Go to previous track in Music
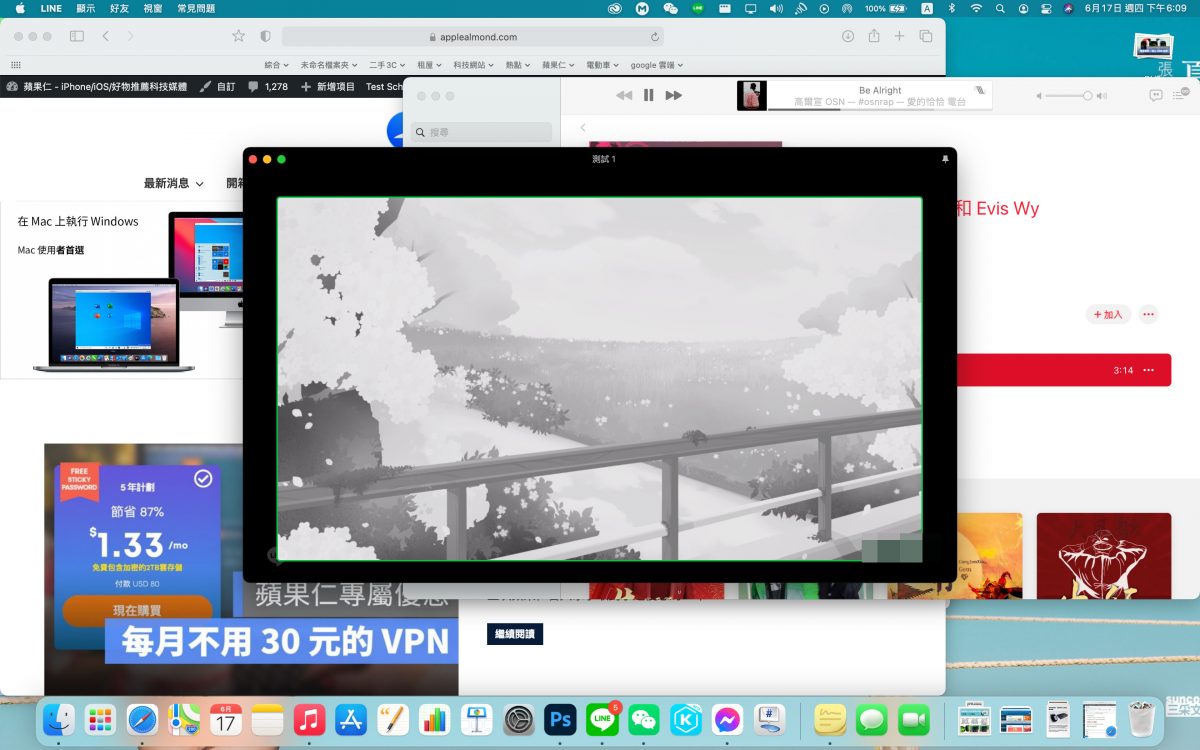 click(624, 95)
